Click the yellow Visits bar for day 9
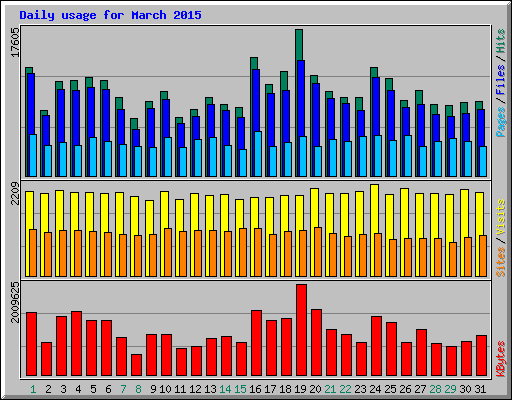Image resolution: width=512 pixels, height=400 pixels. (x=149, y=217)
